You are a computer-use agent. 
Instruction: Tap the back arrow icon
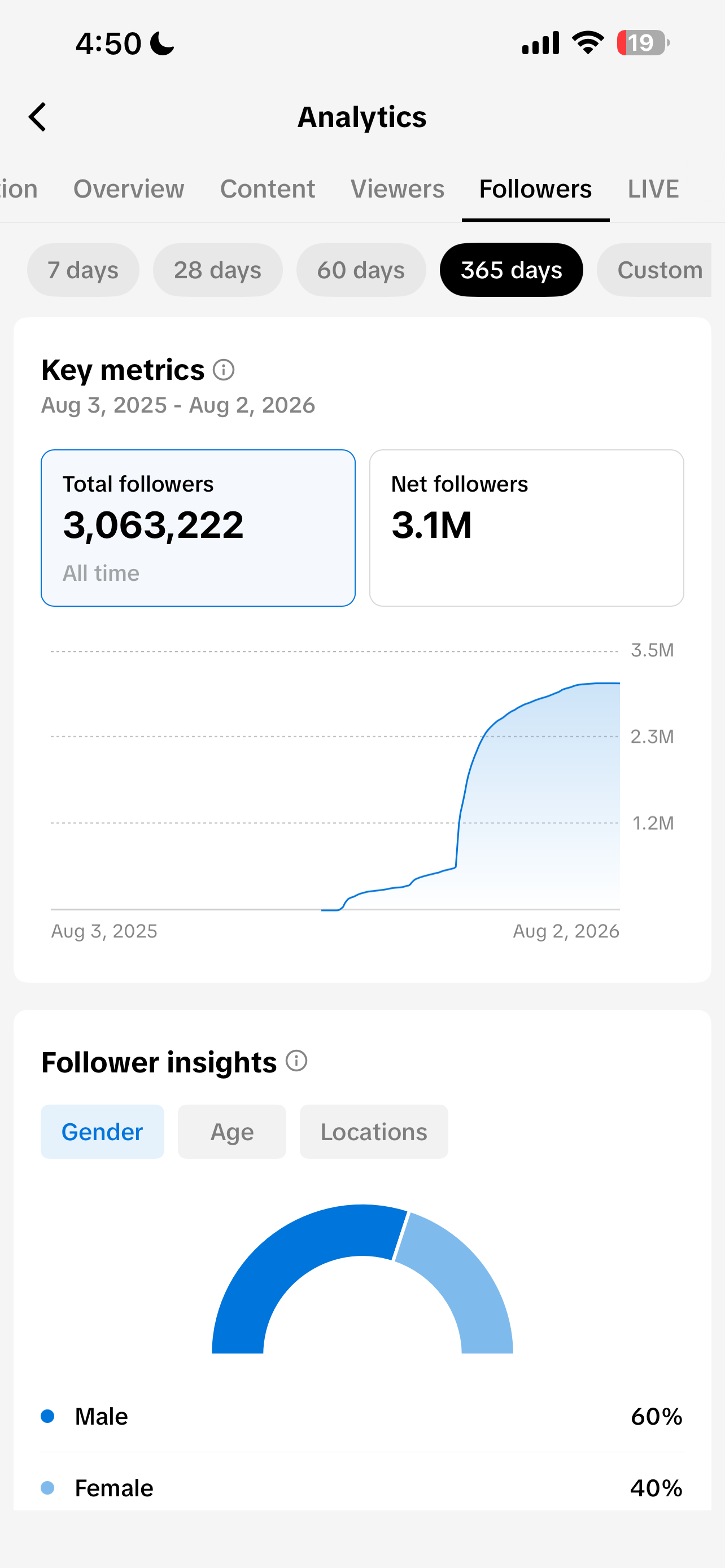point(38,117)
